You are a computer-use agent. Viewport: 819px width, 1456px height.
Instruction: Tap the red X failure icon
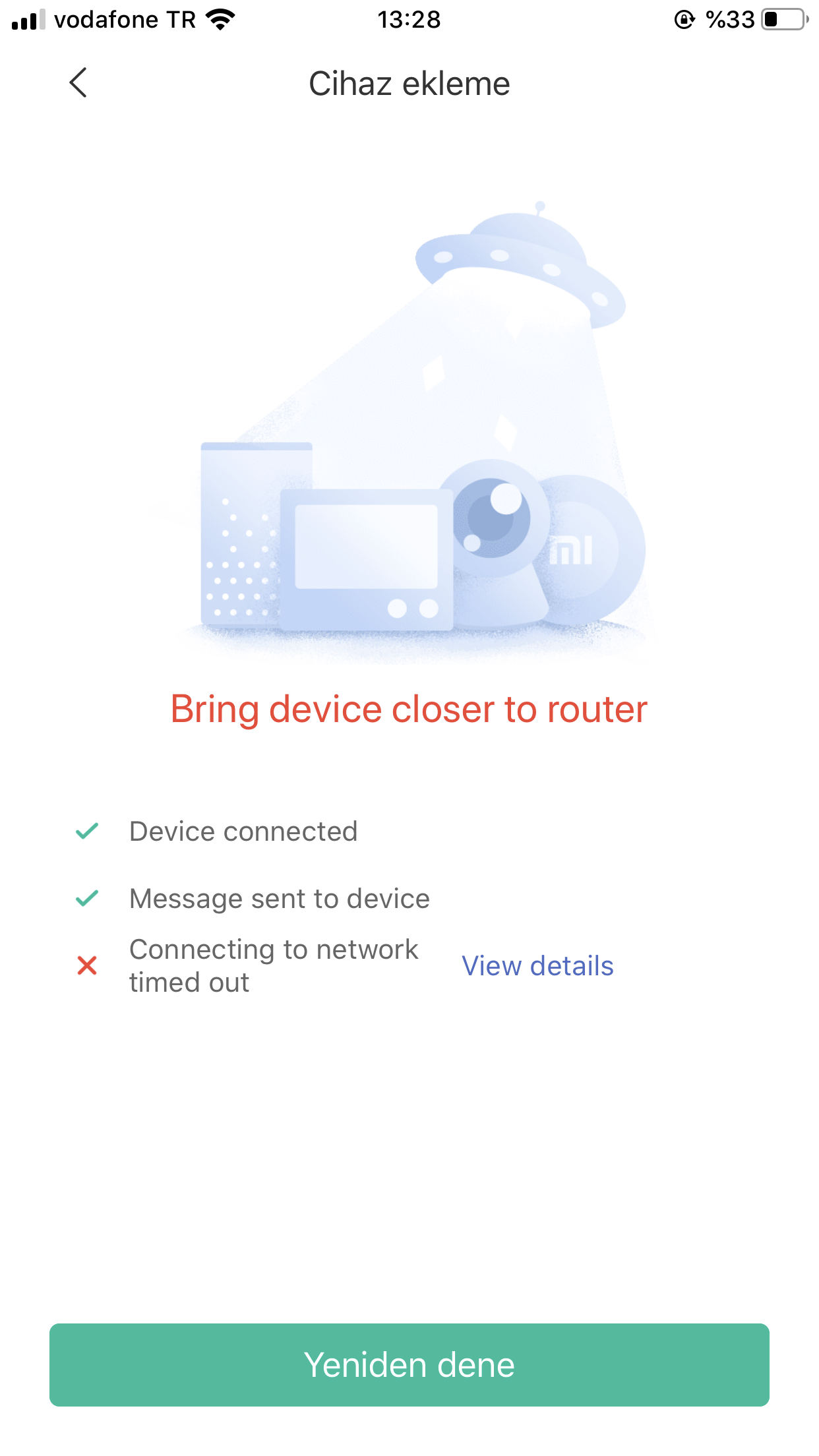(87, 965)
